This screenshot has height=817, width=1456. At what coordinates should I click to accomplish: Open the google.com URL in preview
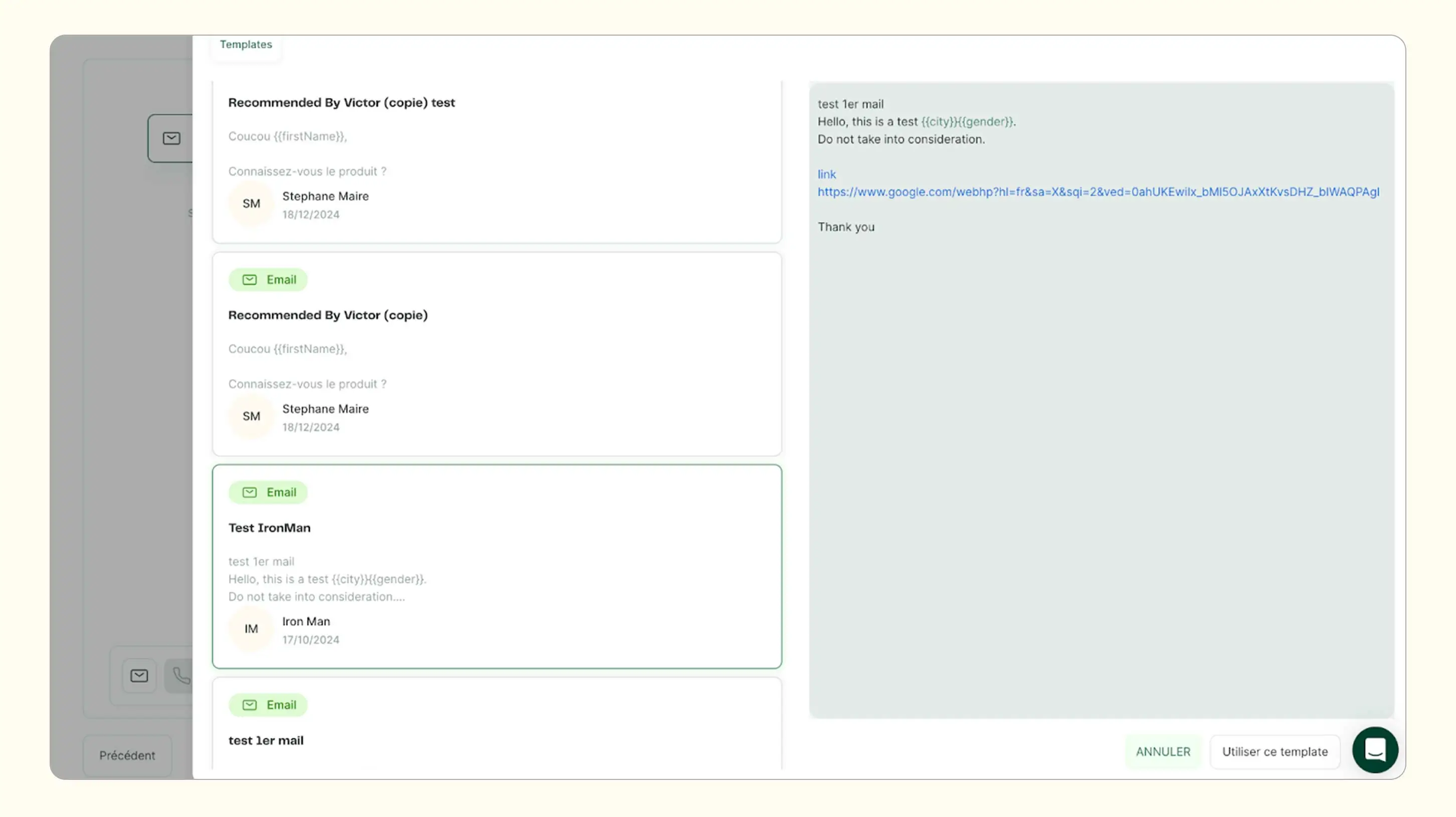(x=1098, y=192)
